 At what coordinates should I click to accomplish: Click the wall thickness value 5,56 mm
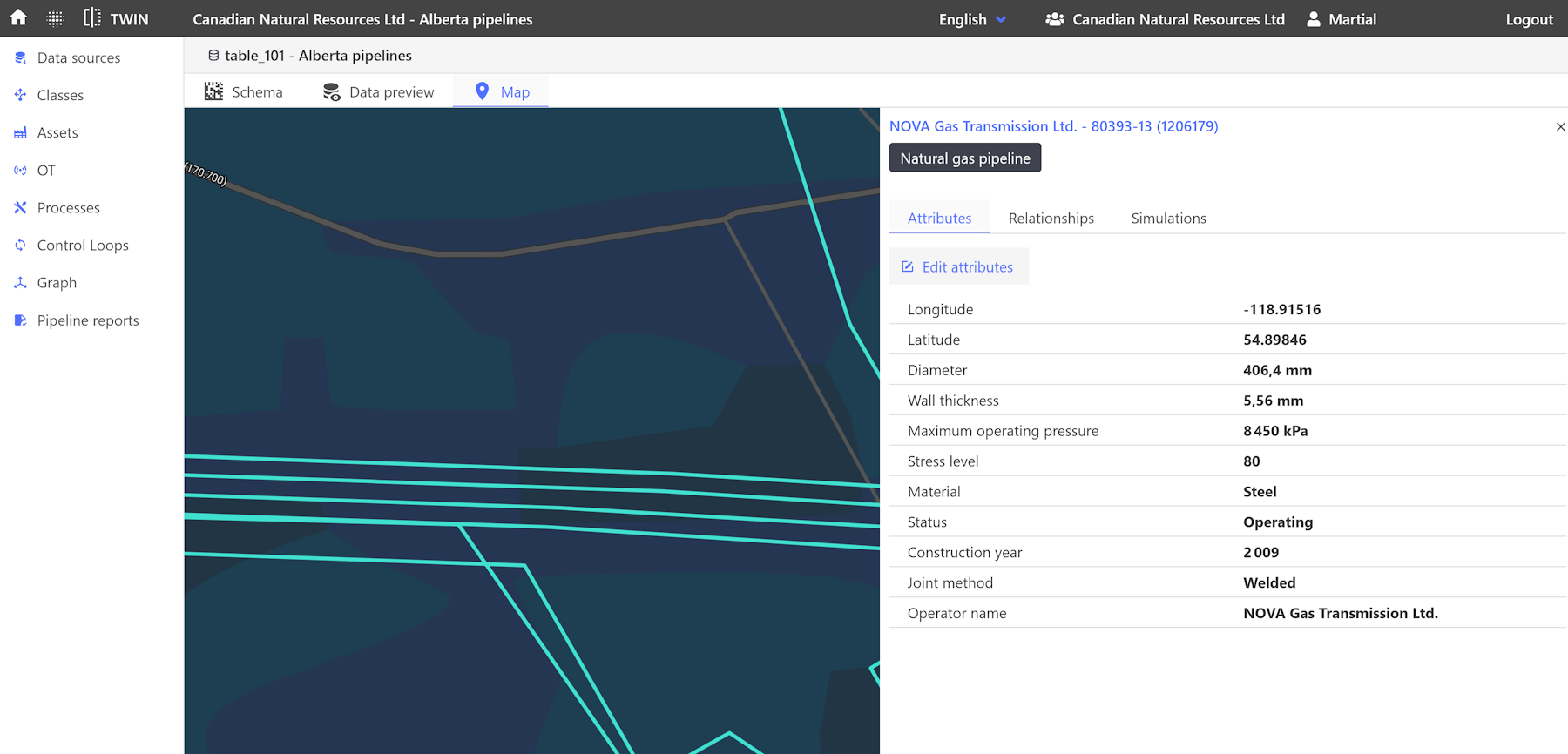[x=1273, y=401]
